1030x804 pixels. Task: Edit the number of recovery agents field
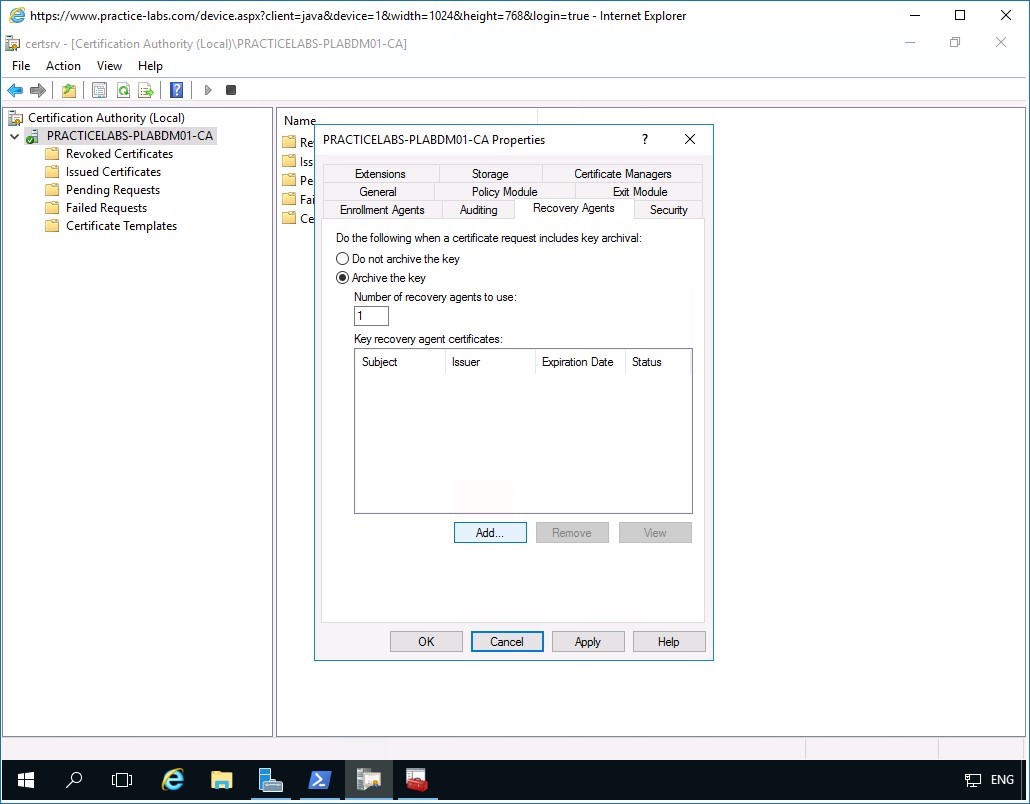(x=370, y=315)
